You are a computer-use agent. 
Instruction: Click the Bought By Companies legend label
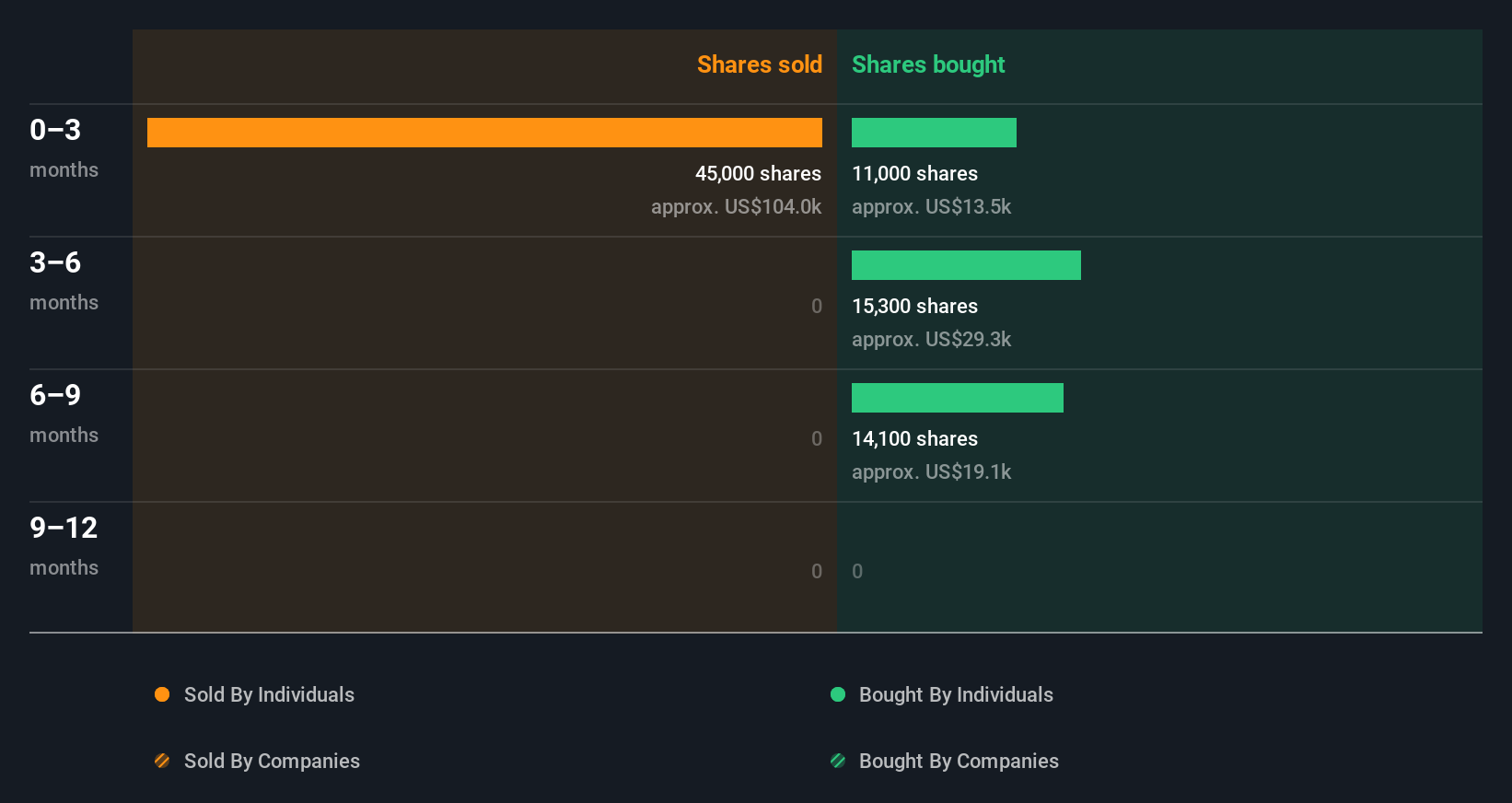click(959, 761)
